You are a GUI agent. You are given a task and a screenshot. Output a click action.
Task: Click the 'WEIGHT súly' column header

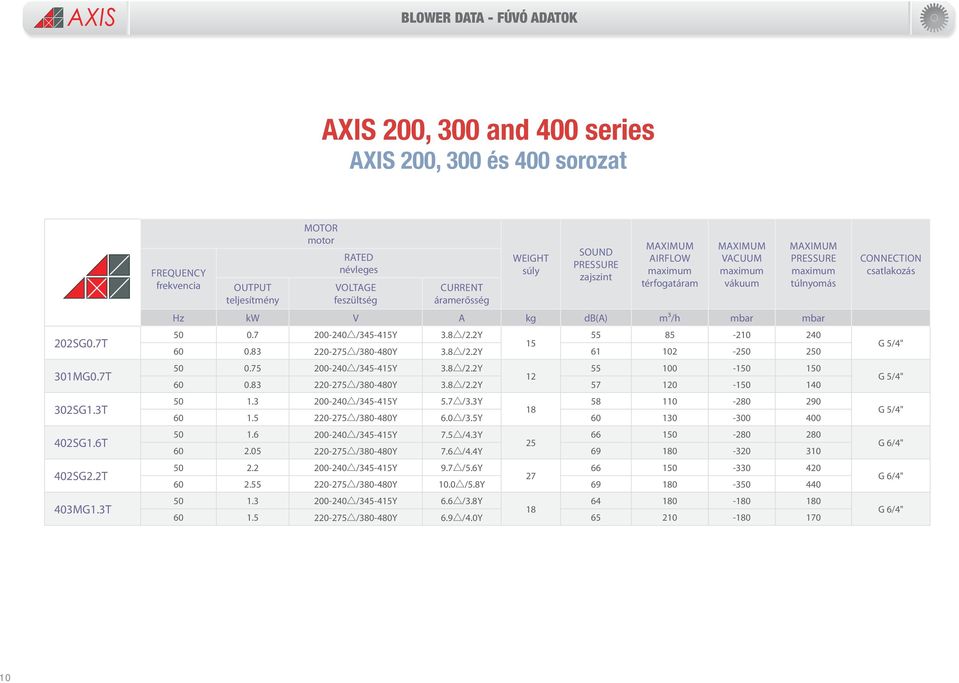tap(531, 264)
